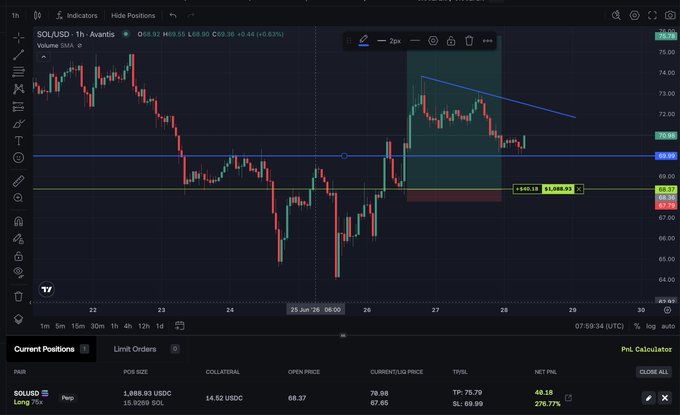Toggle percentage price scale
Viewport: 680px width, 415px height.
pos(637,326)
